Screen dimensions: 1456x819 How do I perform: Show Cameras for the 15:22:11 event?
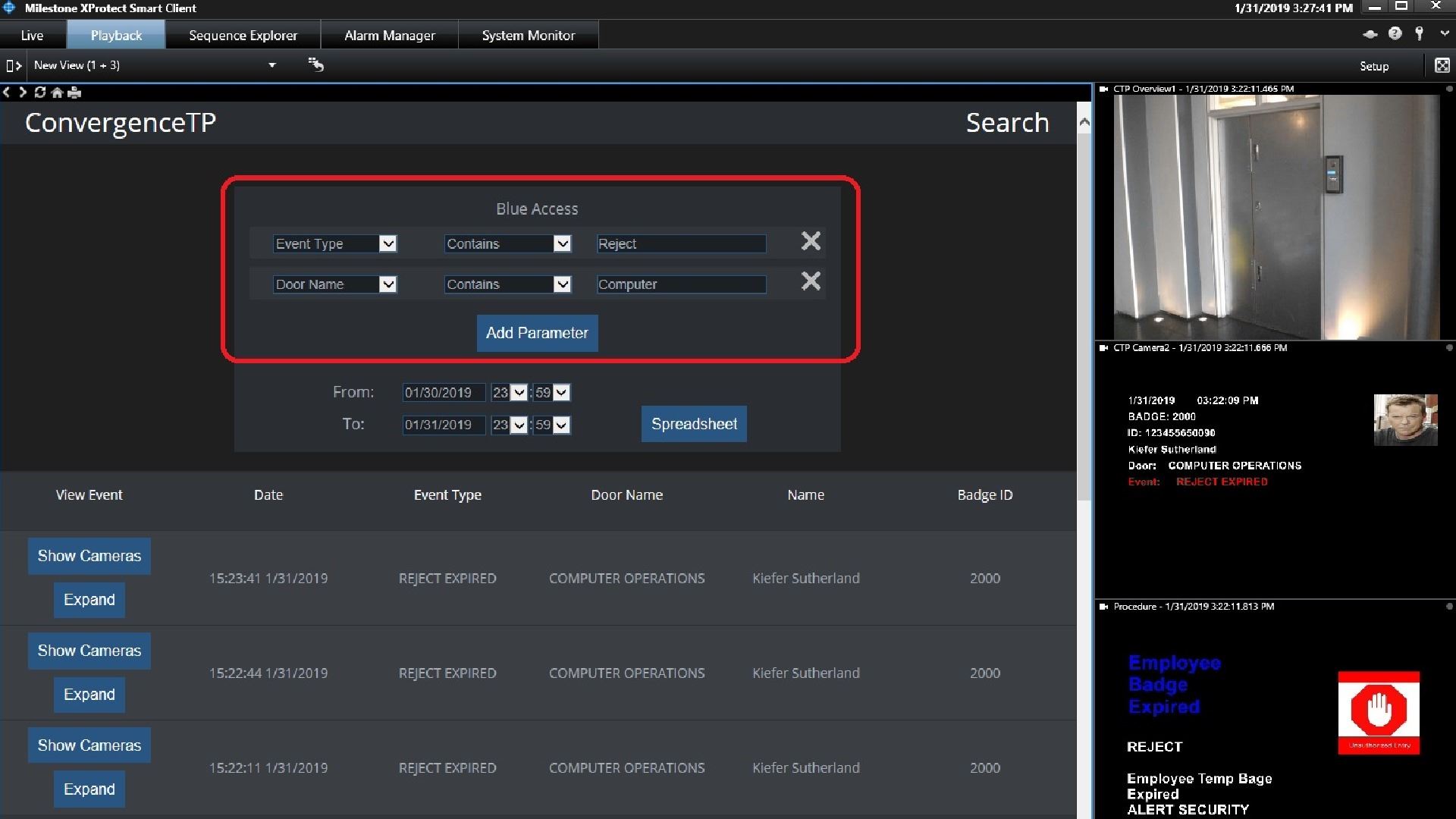click(x=89, y=745)
